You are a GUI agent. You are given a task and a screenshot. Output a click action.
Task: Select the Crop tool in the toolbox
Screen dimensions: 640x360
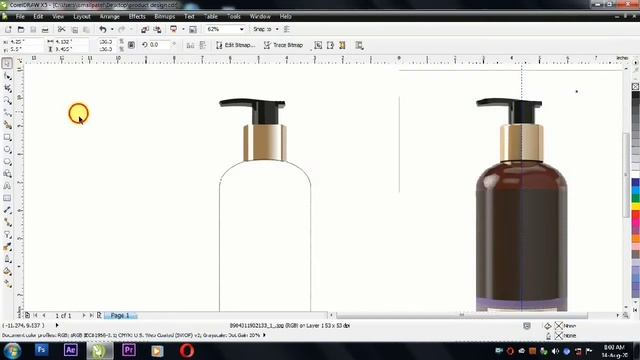click(x=7, y=88)
